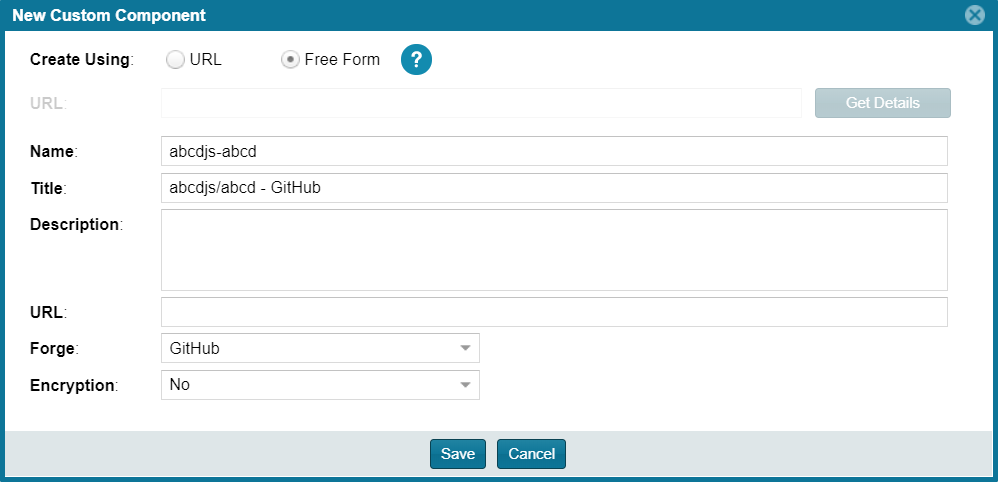Click the blue question mark help icon

pos(416,60)
